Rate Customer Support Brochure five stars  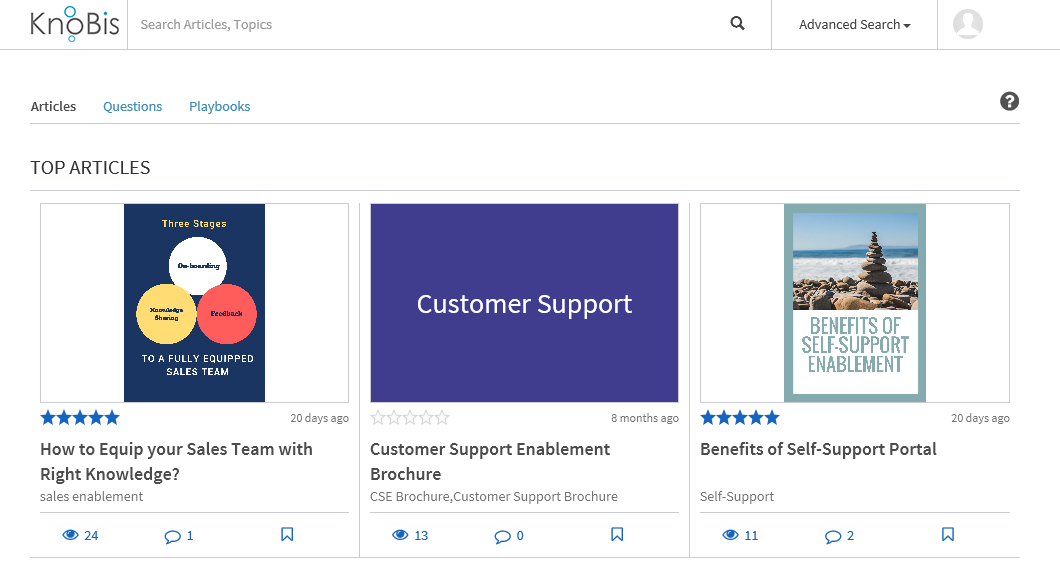click(x=442, y=418)
